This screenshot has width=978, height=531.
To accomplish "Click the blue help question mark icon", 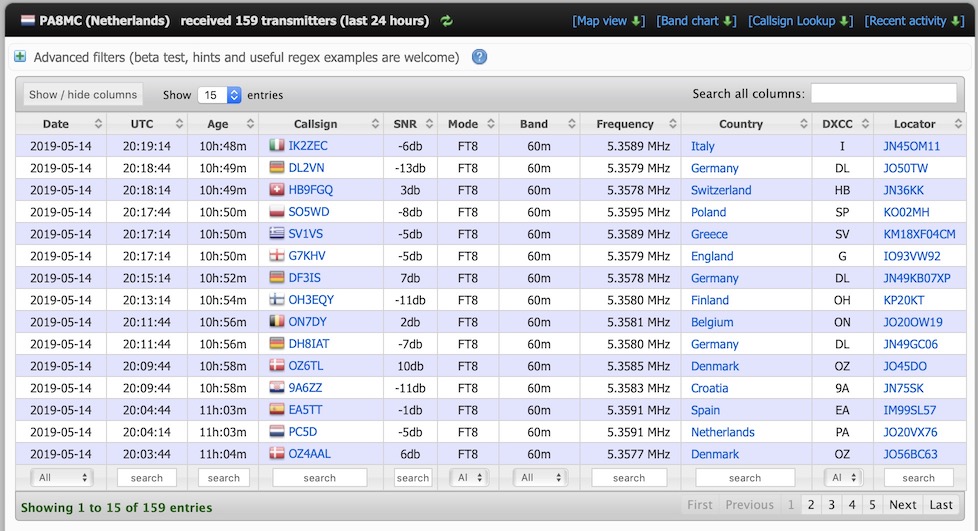I will pyautogui.click(x=479, y=57).
